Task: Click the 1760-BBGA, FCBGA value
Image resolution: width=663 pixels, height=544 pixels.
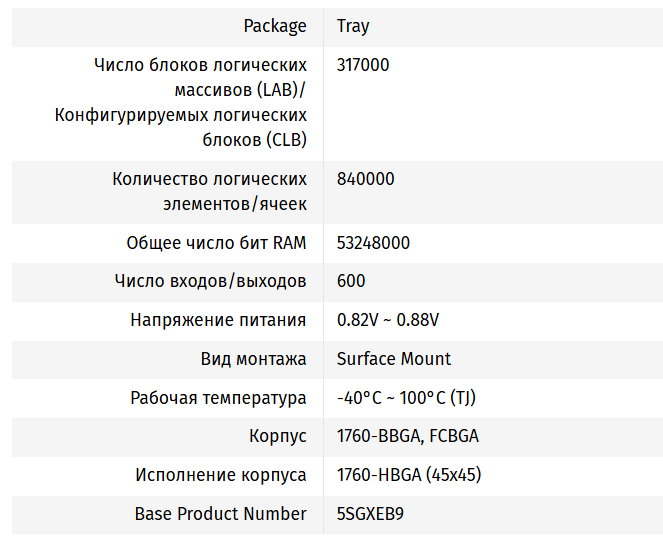Action: point(407,436)
